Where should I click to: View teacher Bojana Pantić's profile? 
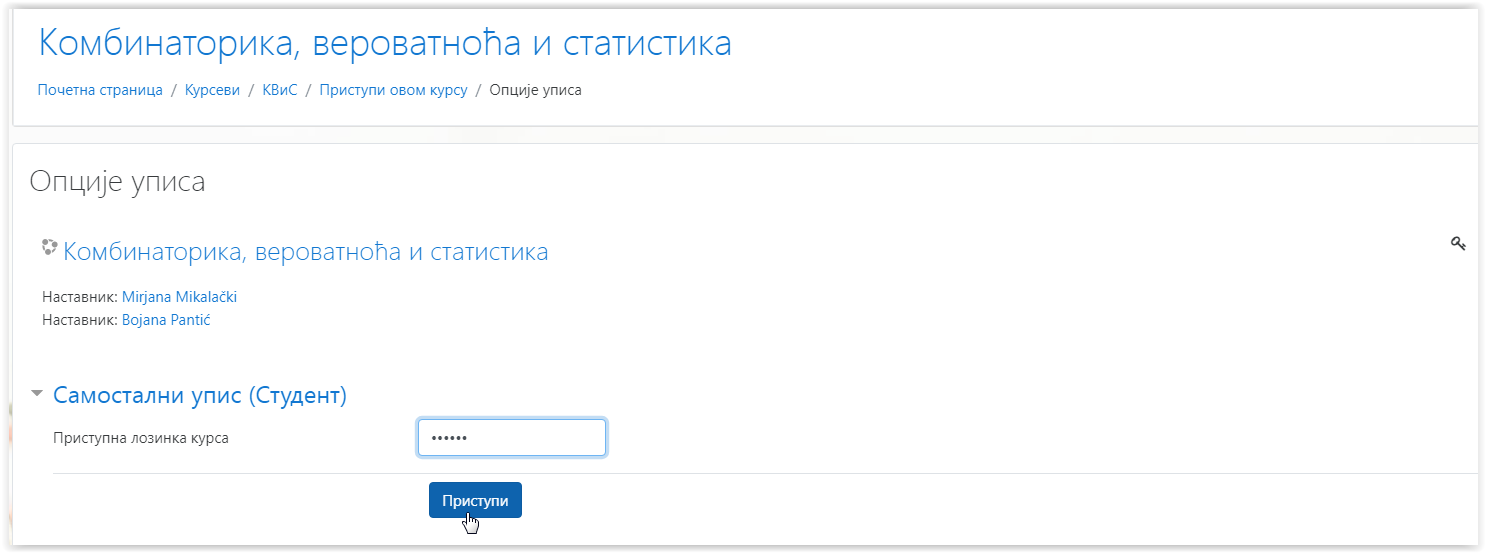click(x=166, y=320)
